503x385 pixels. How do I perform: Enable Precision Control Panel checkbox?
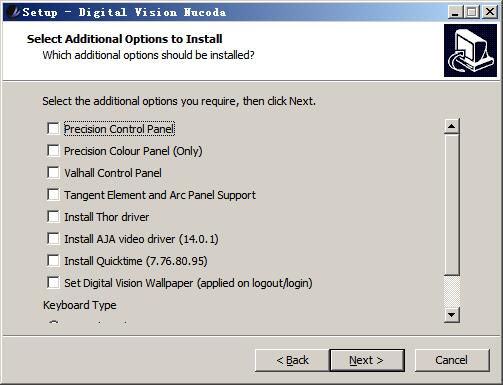point(53,129)
